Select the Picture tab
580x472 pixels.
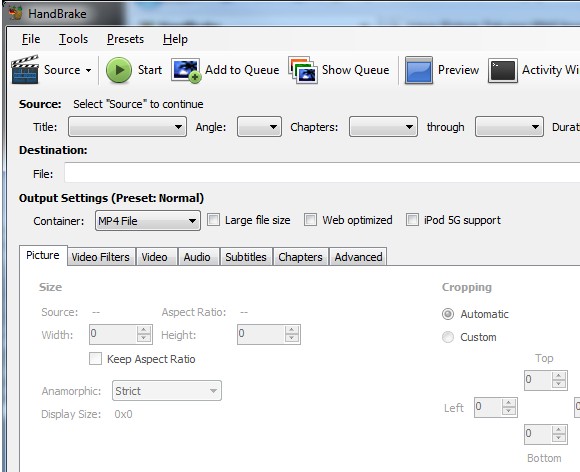coord(43,255)
